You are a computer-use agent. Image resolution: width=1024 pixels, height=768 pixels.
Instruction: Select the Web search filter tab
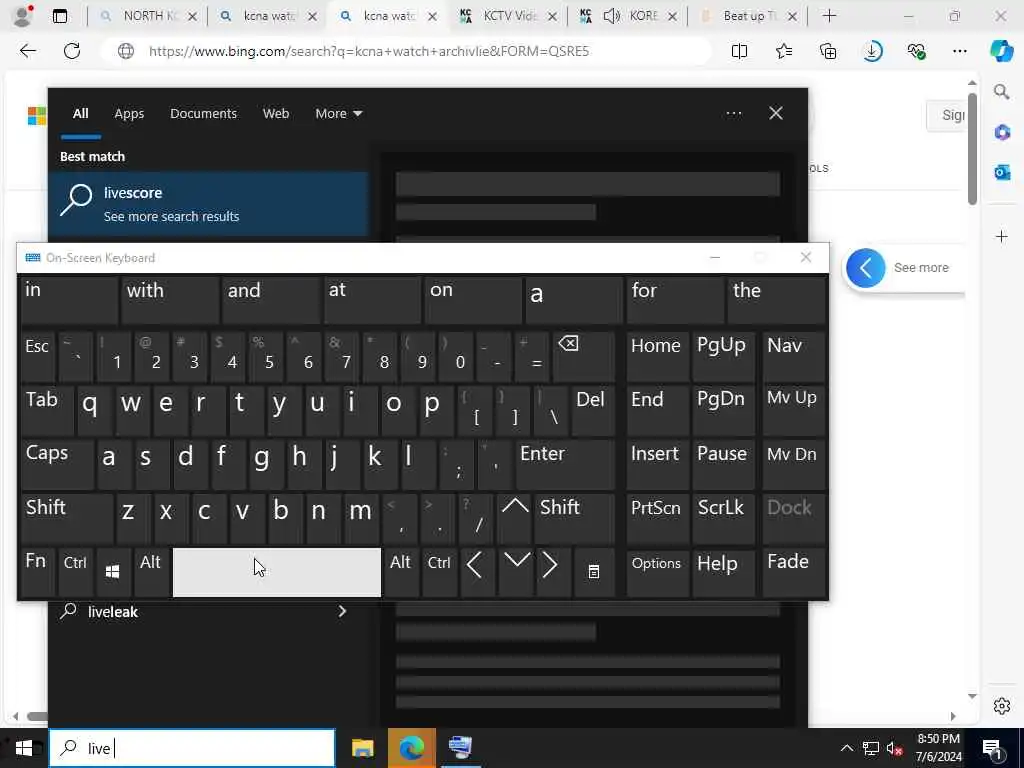276,114
